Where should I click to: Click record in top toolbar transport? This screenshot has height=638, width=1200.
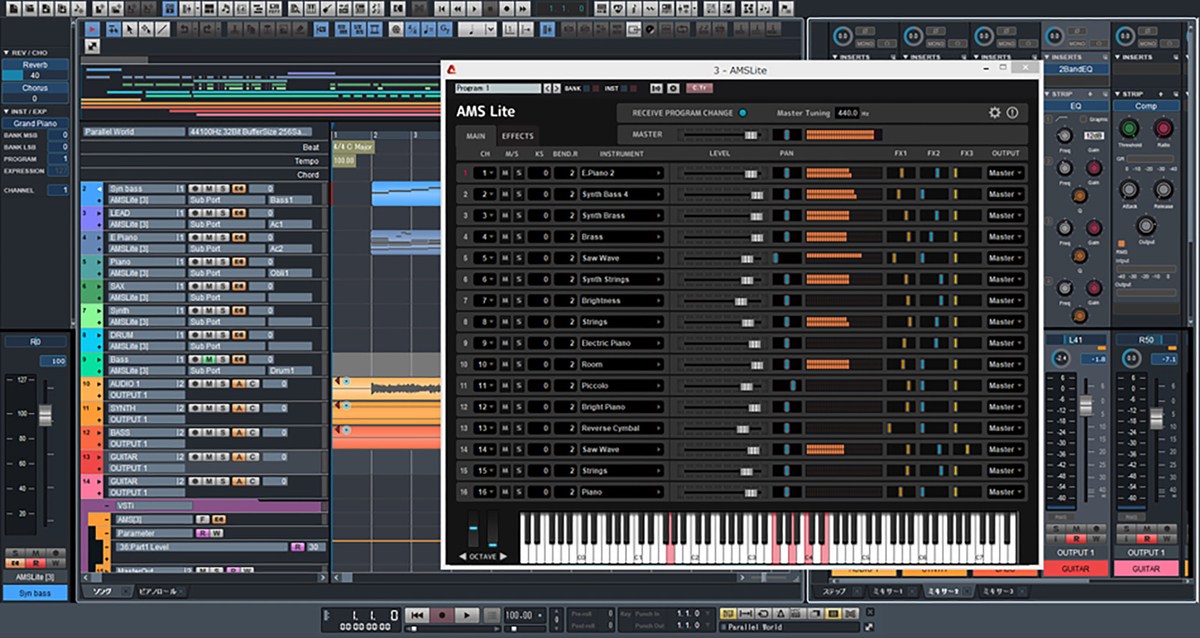tap(506, 8)
